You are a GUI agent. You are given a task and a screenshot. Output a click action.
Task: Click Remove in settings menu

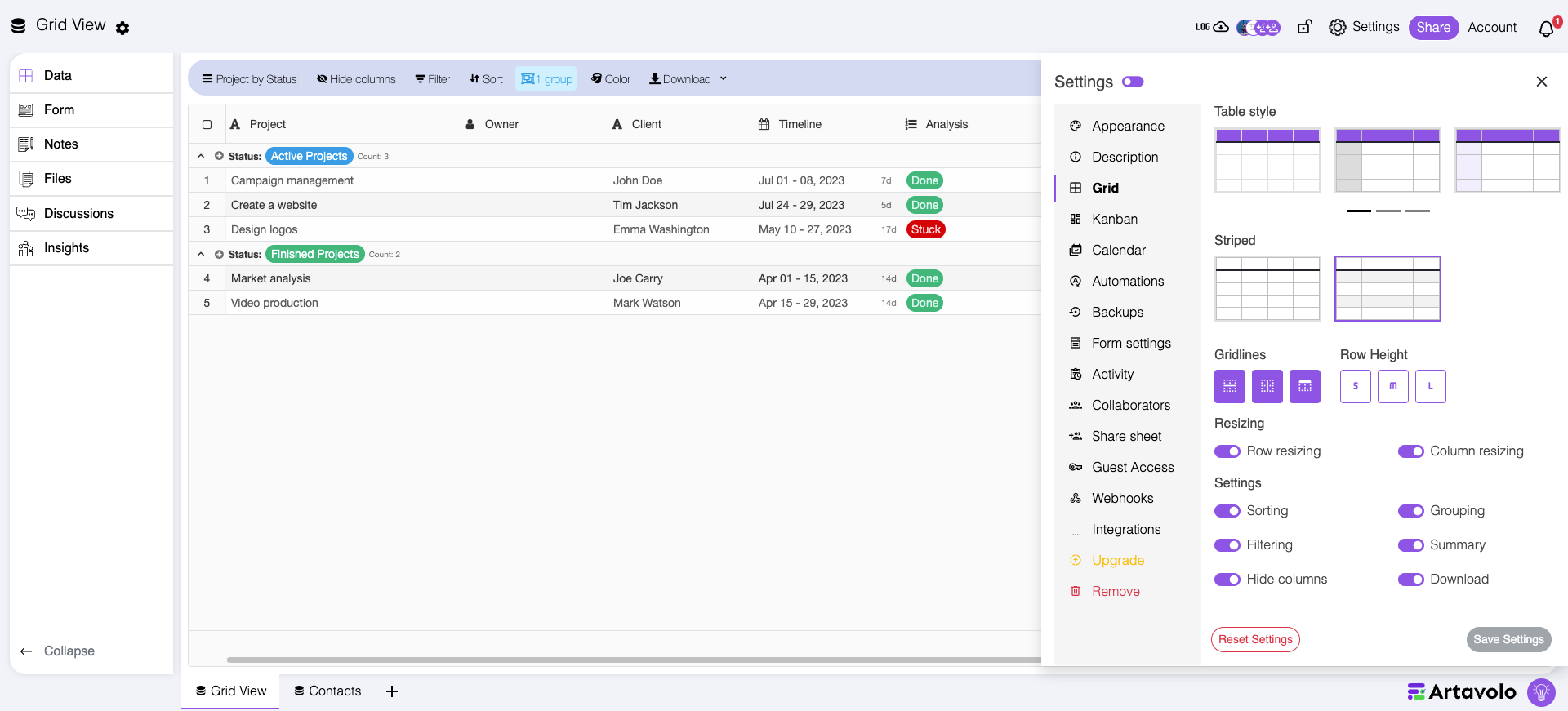click(1116, 591)
